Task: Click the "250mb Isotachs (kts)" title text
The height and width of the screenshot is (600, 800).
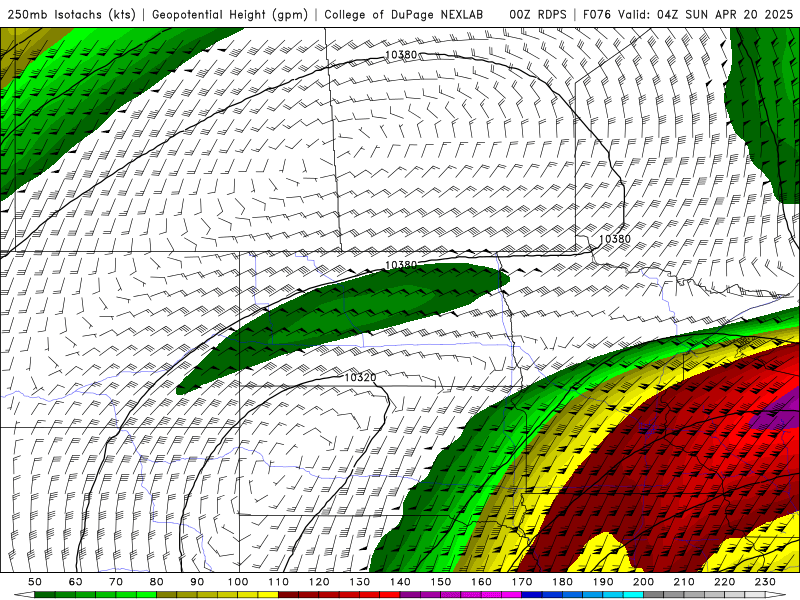Action: tap(71, 14)
